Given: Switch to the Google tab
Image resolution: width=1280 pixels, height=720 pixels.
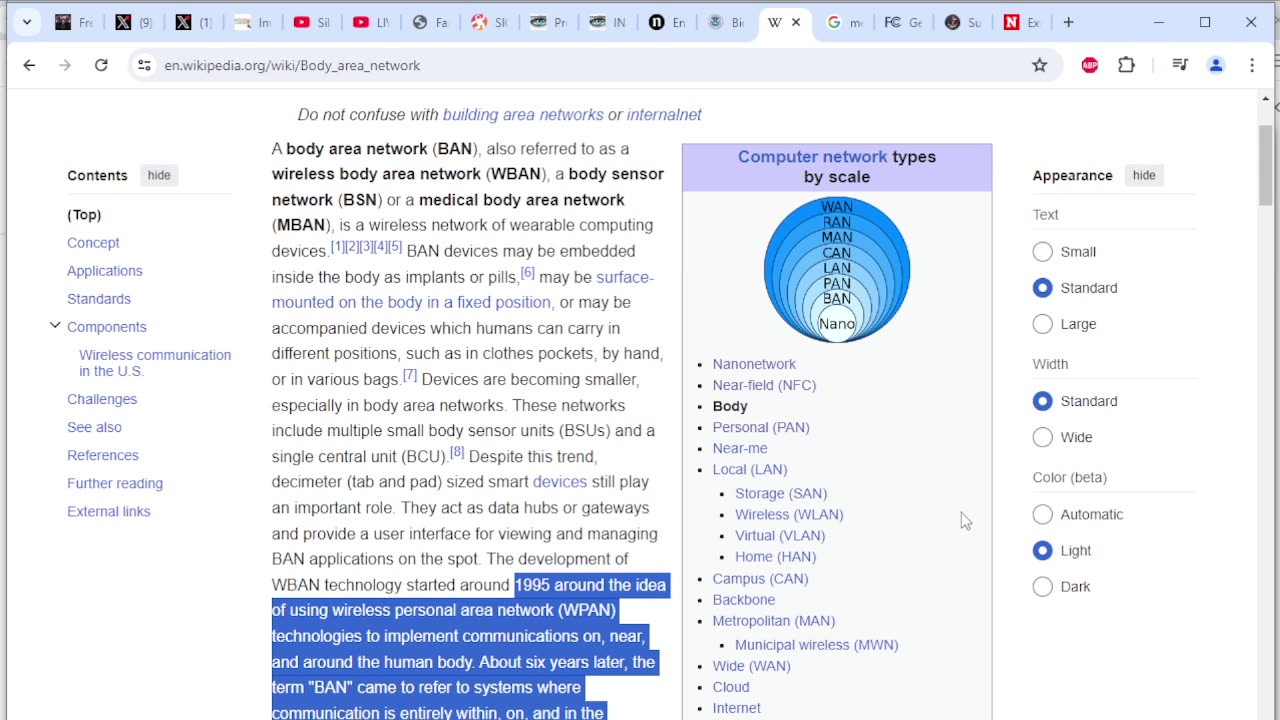Looking at the screenshot, I should click(844, 22).
